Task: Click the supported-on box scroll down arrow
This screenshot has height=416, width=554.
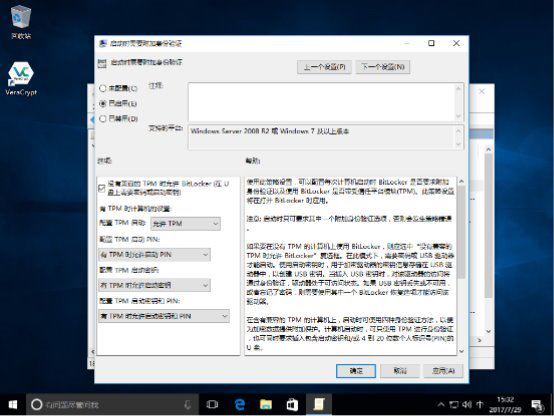Action: pyautogui.click(x=458, y=145)
